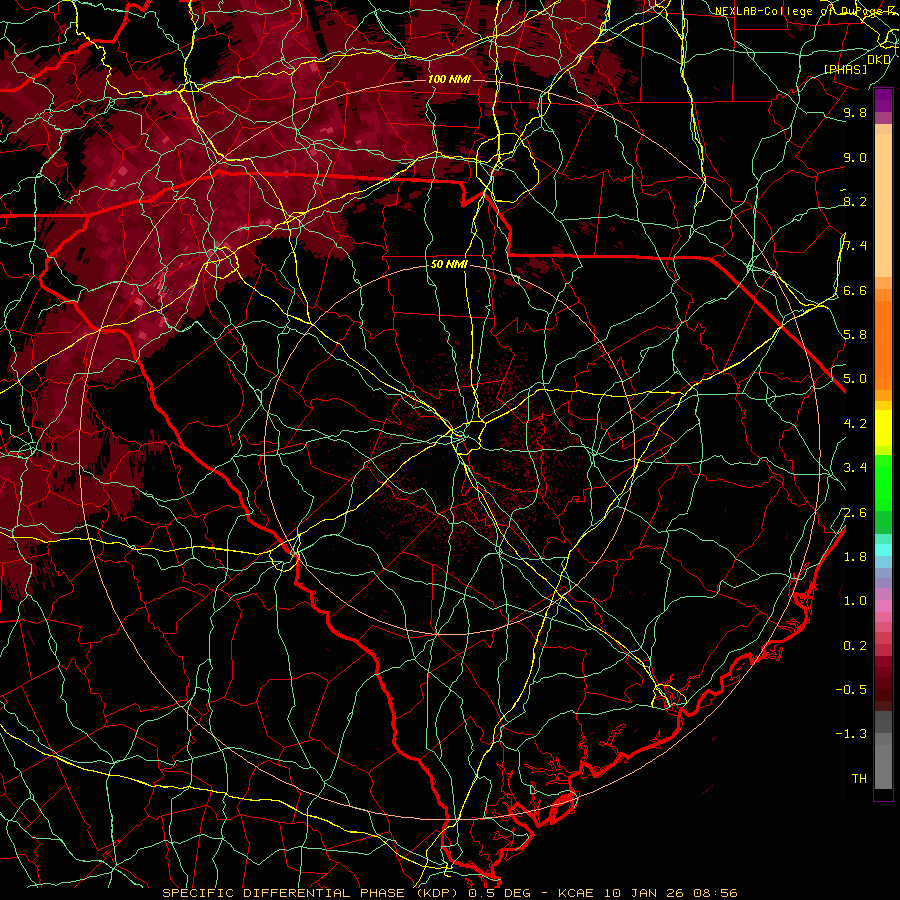Select the cyan segment of the color bar
The image size is (900, 900).
(883, 549)
